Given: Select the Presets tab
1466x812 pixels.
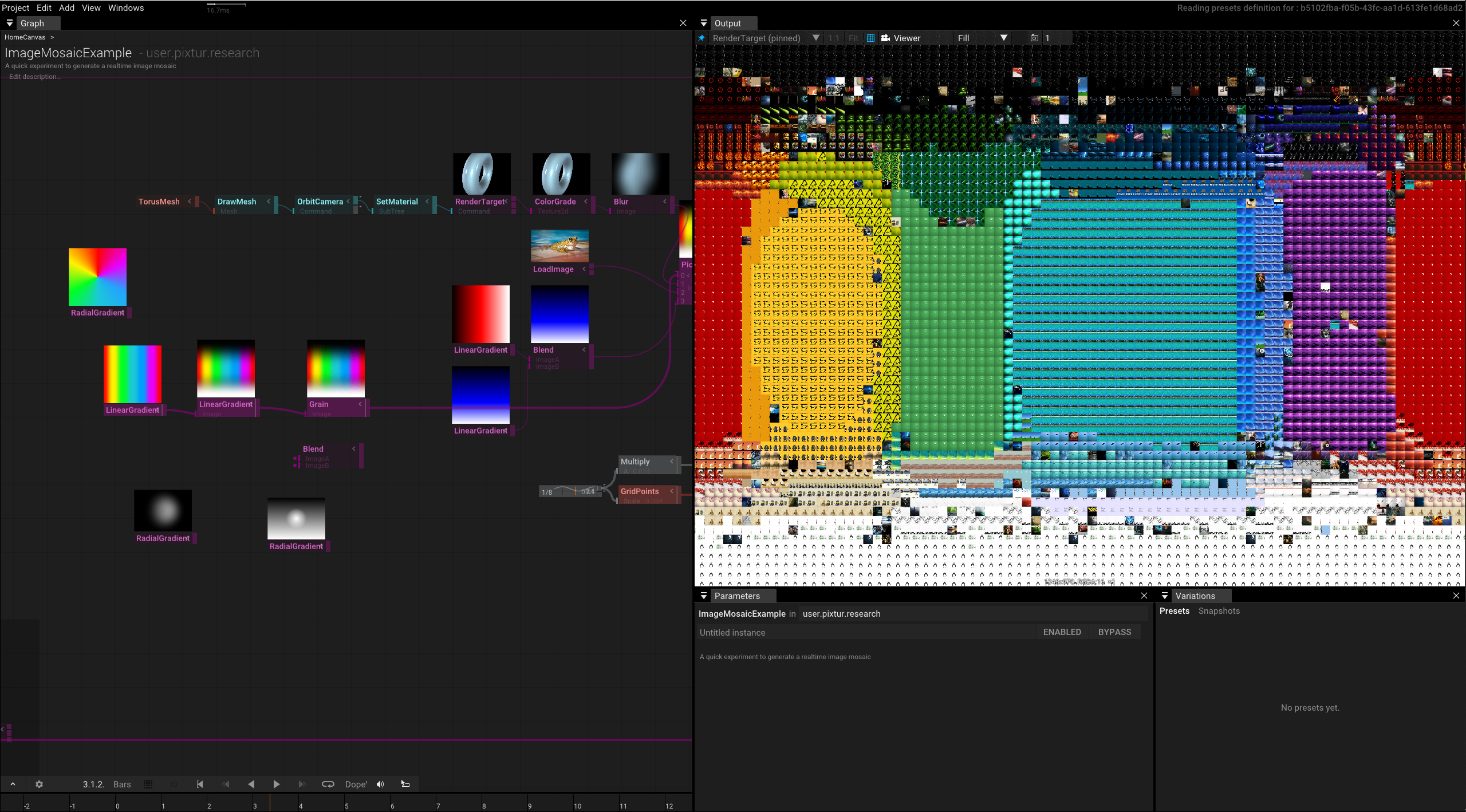Looking at the screenshot, I should tap(1174, 611).
